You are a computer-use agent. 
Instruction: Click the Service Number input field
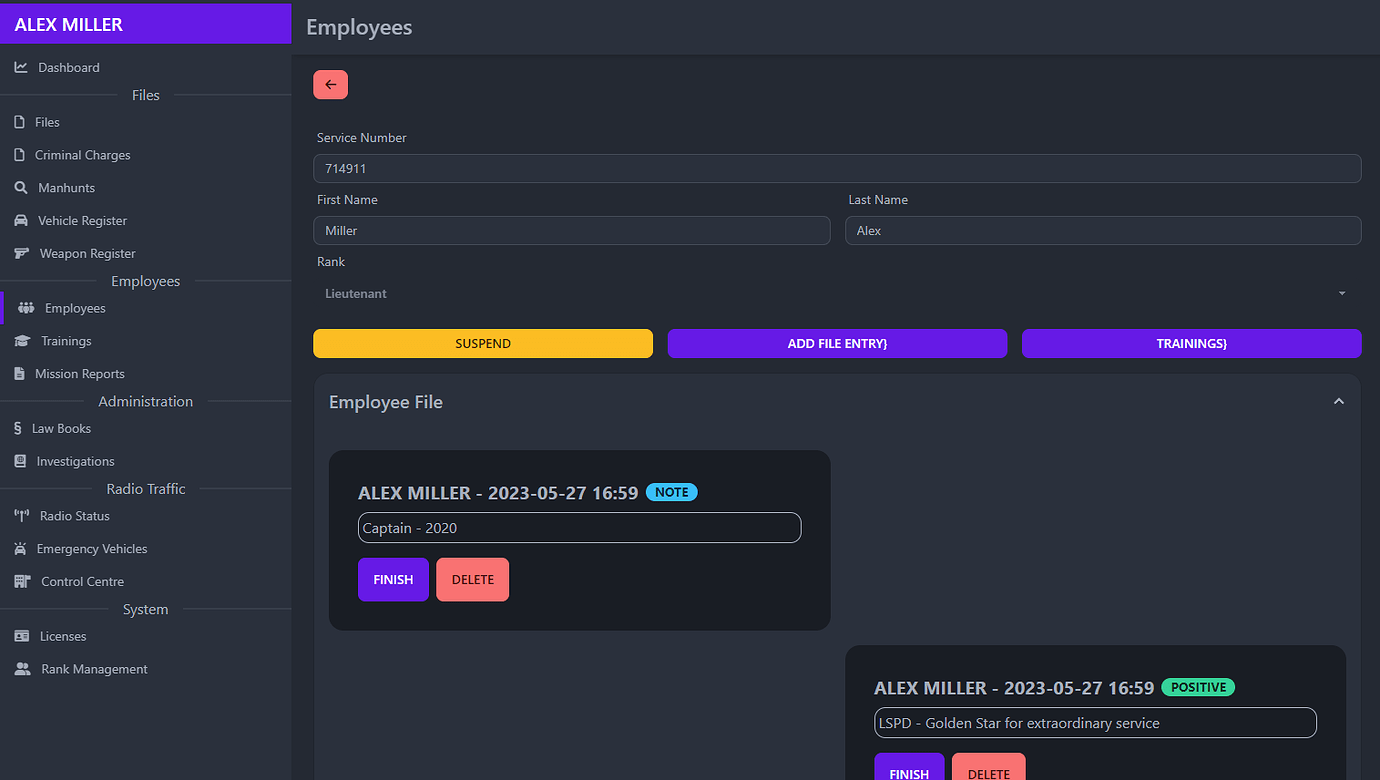837,168
